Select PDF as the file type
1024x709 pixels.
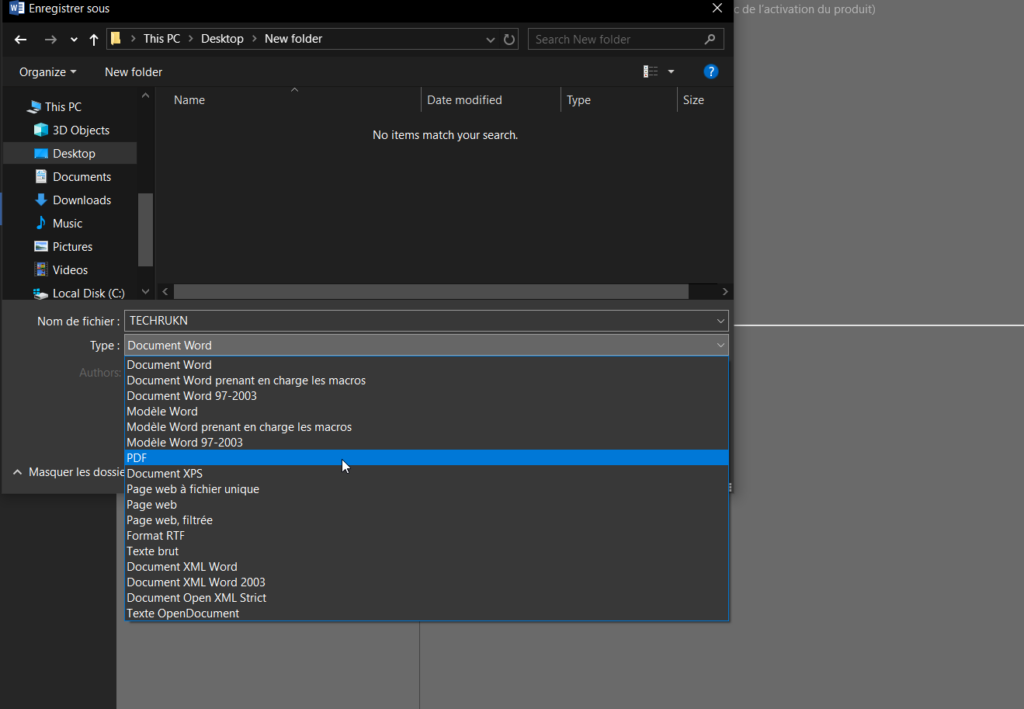coord(426,458)
